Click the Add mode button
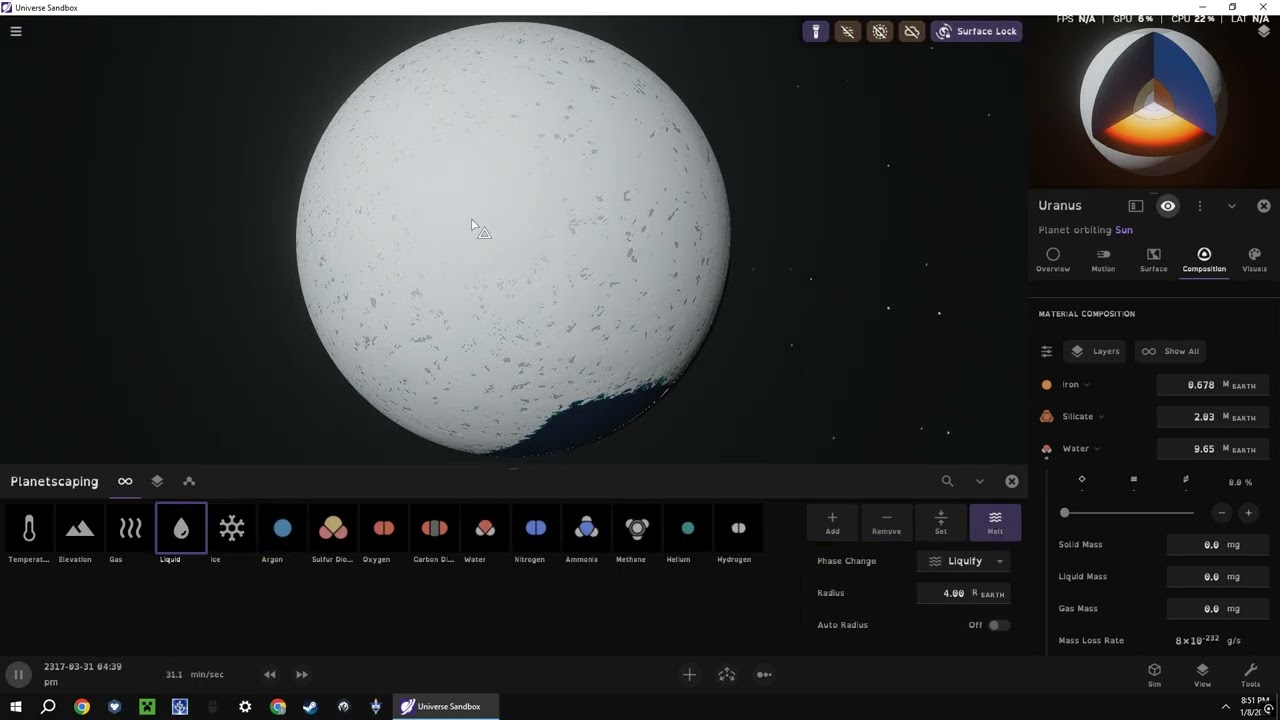Screen dimensions: 1280x720 coord(832,522)
